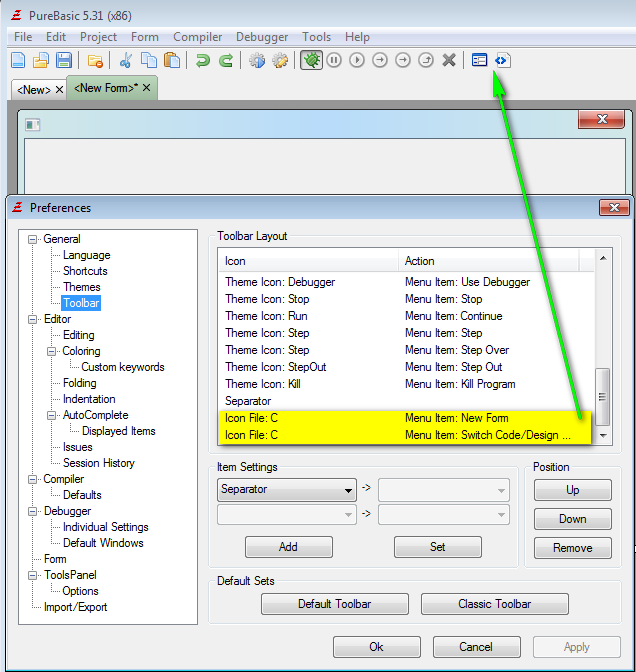The width and height of the screenshot is (636, 672).
Task: Open the Tools menu
Action: [x=316, y=37]
